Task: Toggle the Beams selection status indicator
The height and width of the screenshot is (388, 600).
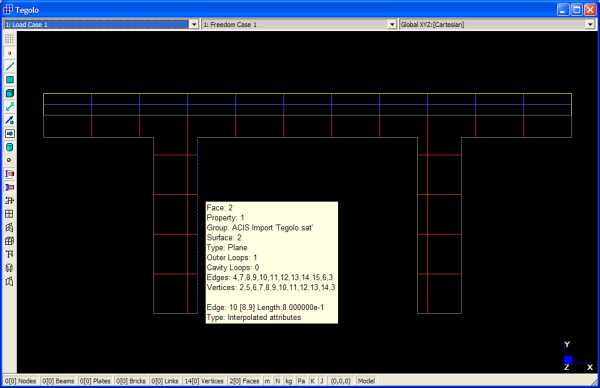Action: click(x=58, y=381)
